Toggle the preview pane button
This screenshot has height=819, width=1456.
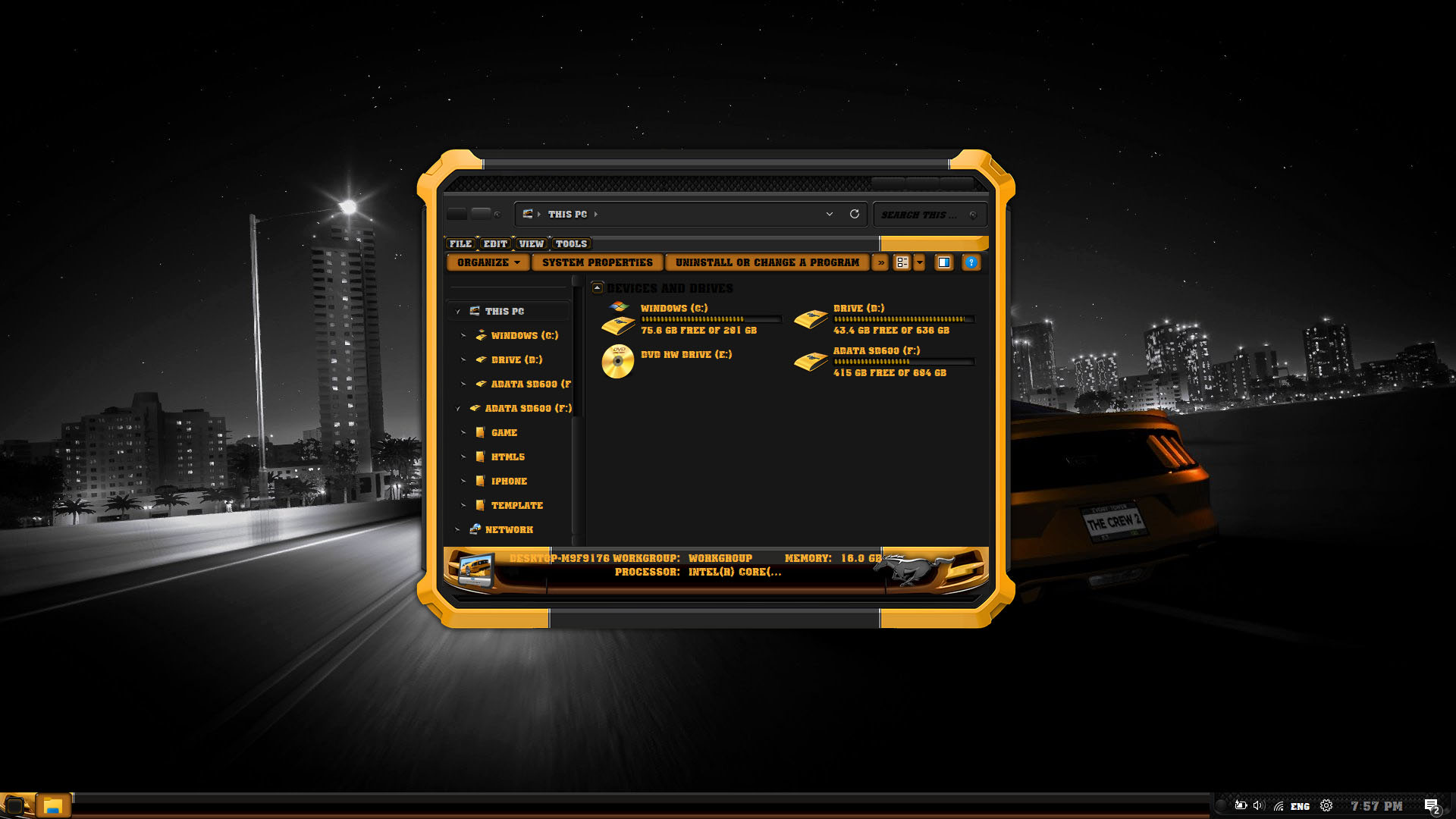[943, 262]
